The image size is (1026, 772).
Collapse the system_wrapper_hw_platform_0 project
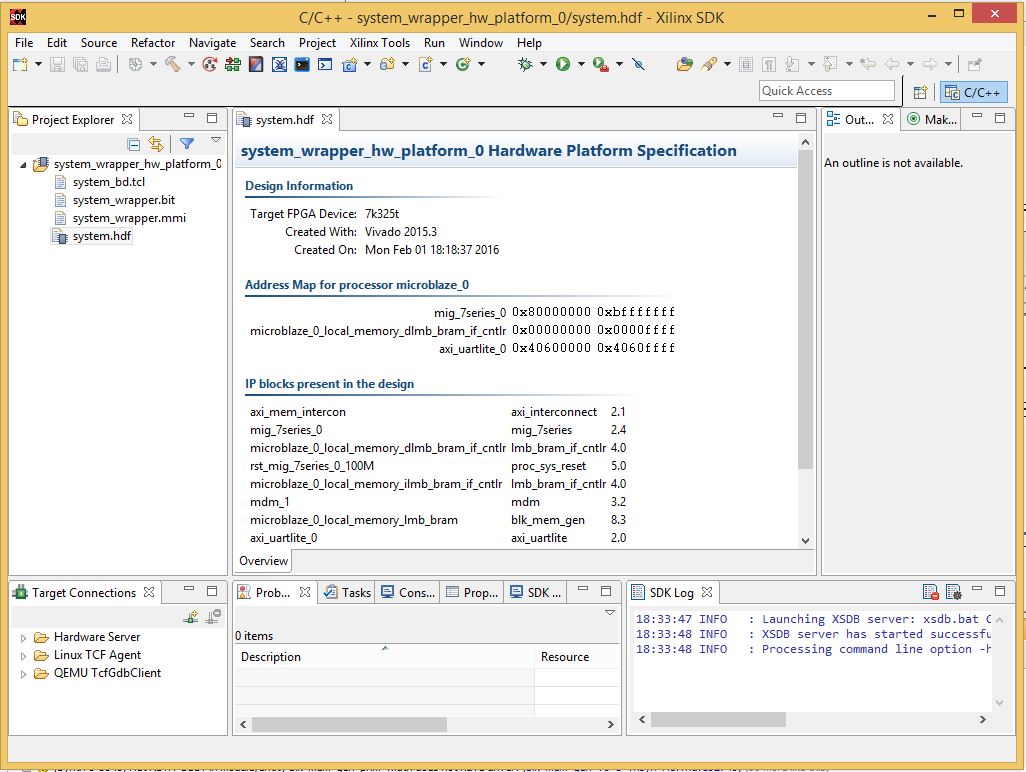(x=24, y=164)
